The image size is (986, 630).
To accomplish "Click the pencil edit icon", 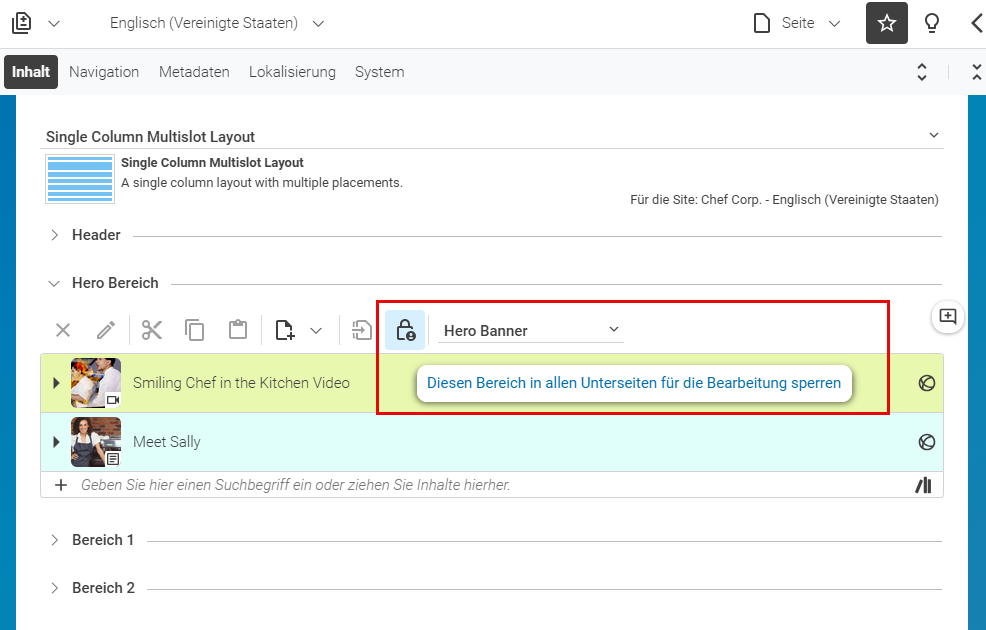I will [x=106, y=330].
